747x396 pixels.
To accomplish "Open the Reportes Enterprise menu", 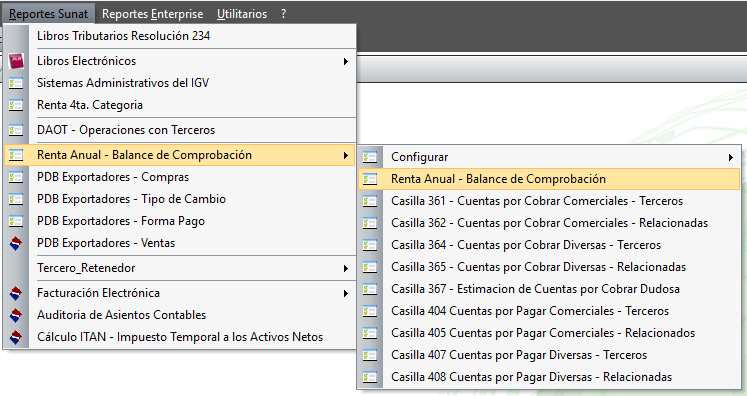I will pos(152,14).
